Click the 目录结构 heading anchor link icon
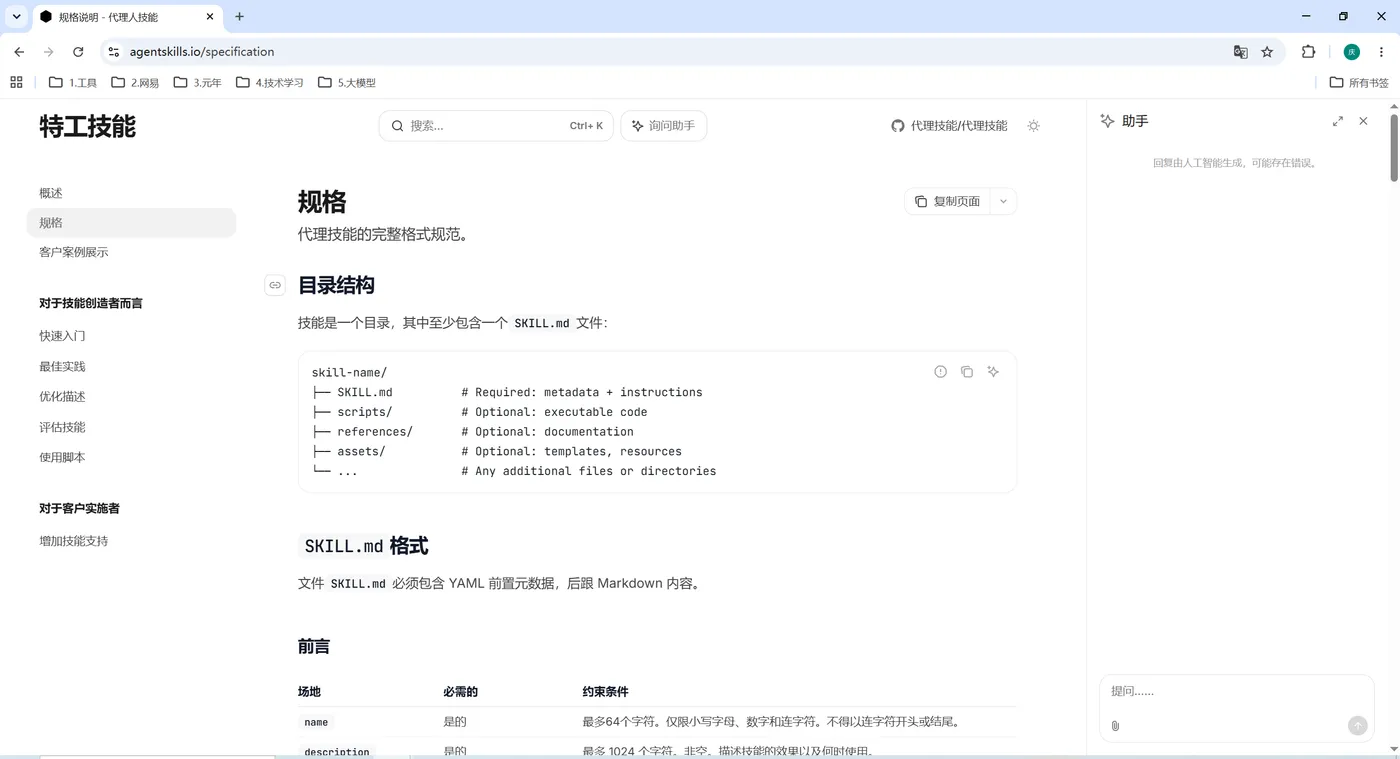This screenshot has height=759, width=1400. (275, 285)
